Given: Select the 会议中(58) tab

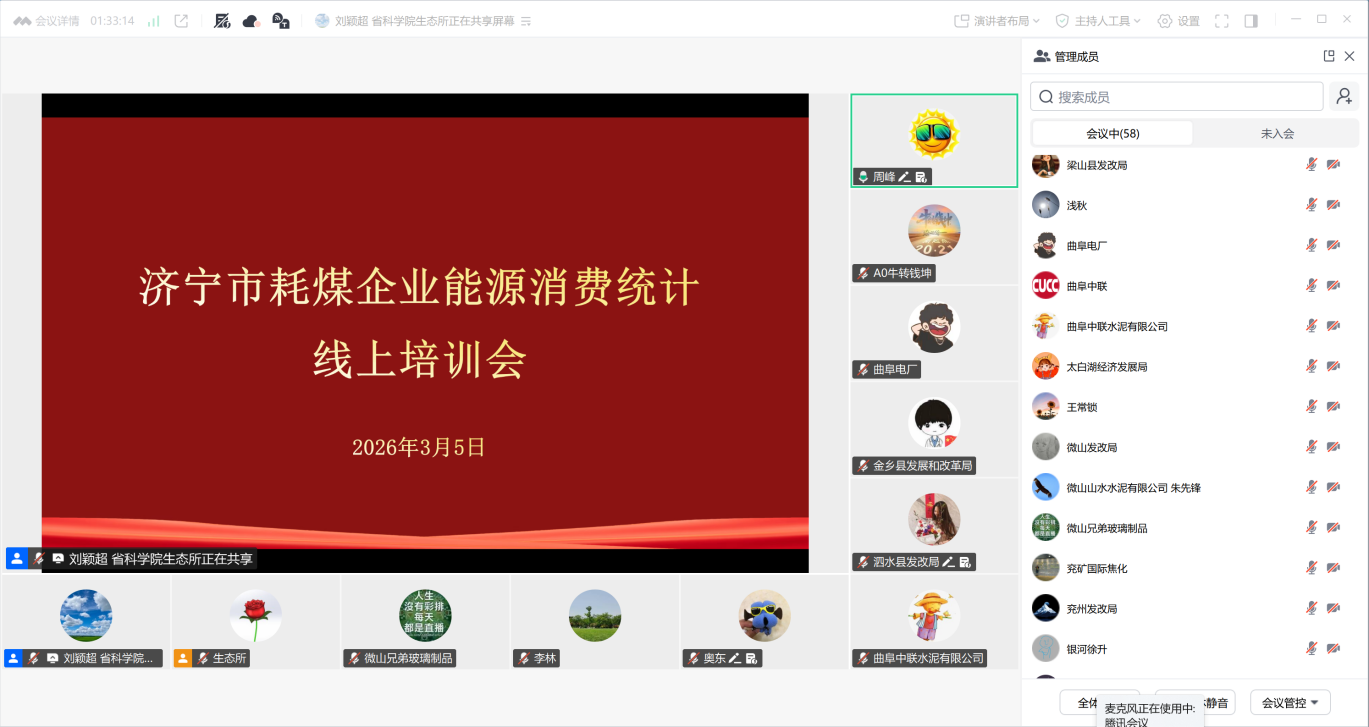Looking at the screenshot, I should point(1113,131).
